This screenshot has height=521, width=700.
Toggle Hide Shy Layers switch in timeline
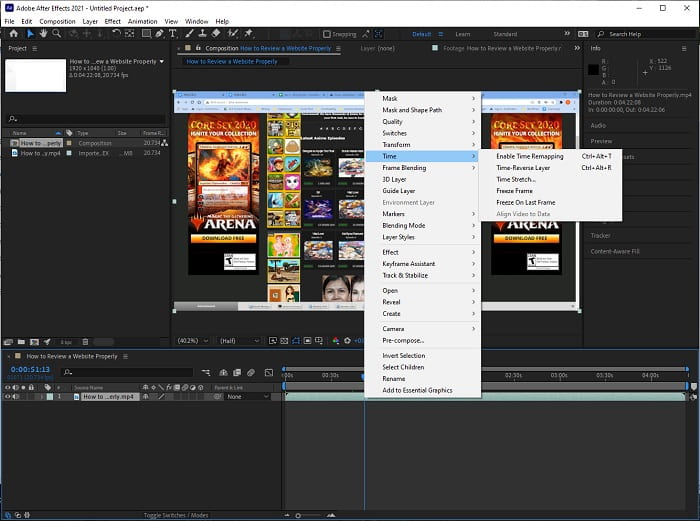pyautogui.click(x=224, y=372)
